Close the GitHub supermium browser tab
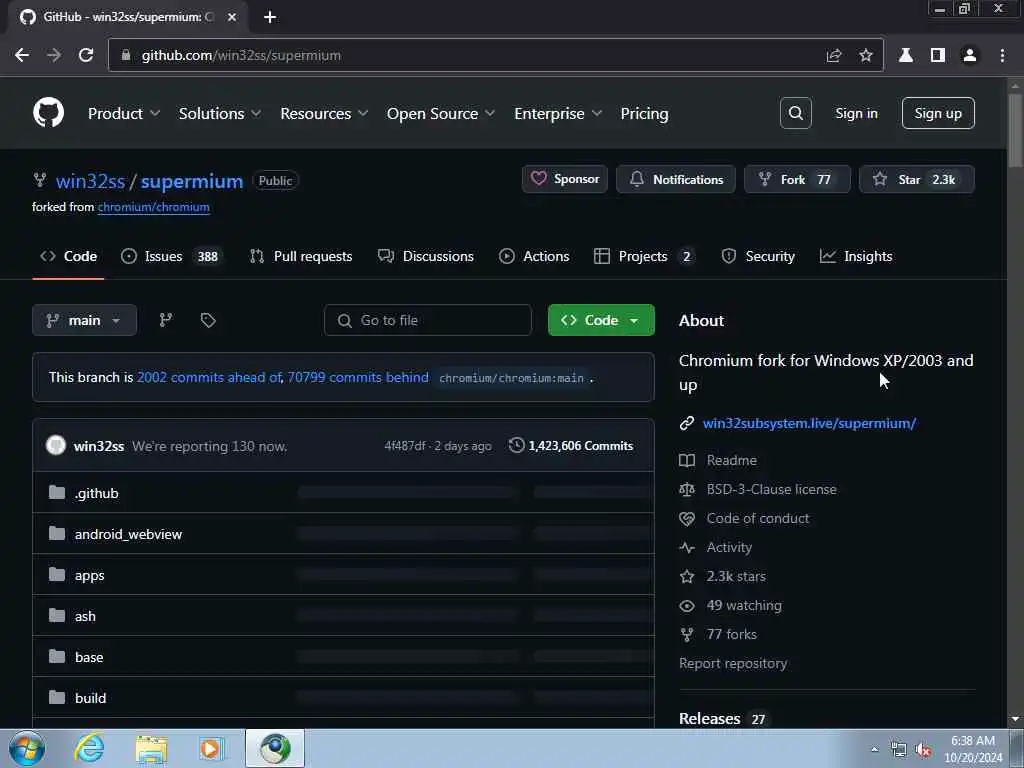The image size is (1024, 768). click(x=232, y=17)
